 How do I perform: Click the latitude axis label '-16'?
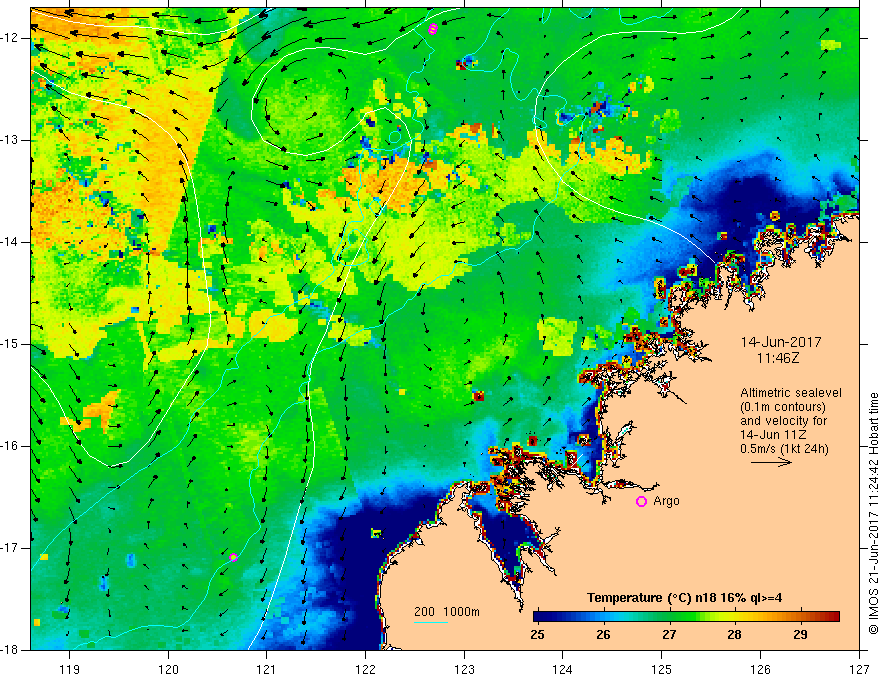click(11, 446)
